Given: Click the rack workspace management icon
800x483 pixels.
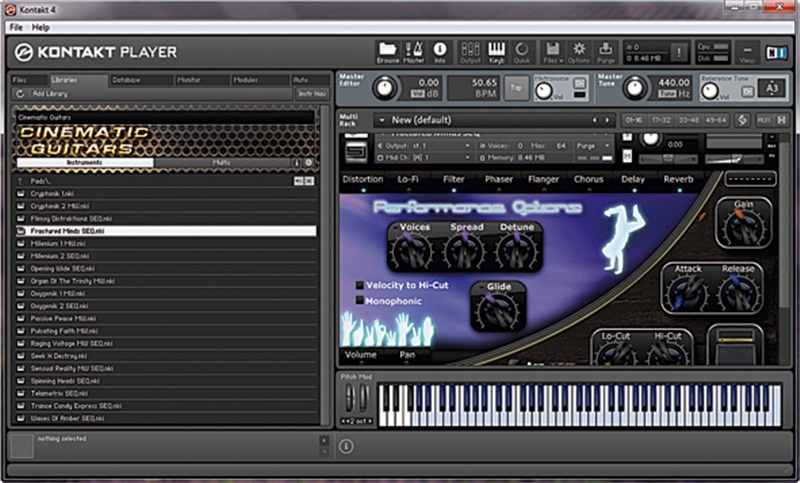Looking at the screenshot, I should click(x=742, y=120).
